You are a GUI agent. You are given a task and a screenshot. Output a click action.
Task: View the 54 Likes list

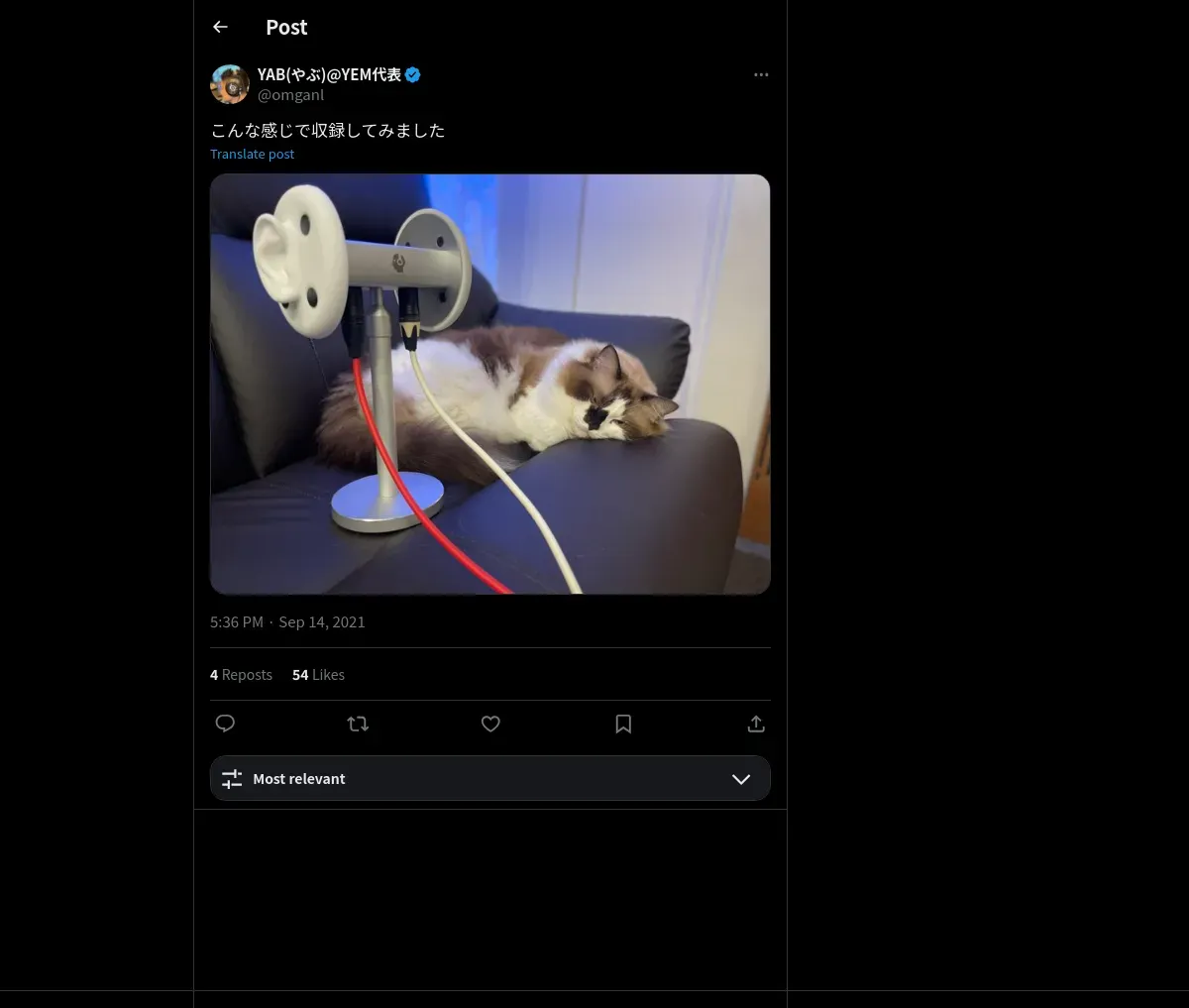click(x=318, y=675)
